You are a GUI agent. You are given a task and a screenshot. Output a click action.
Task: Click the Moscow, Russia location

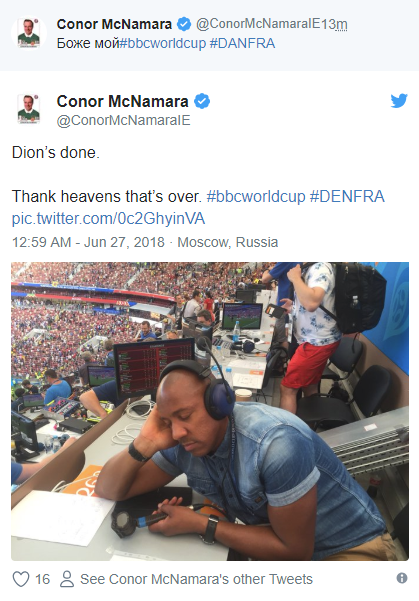228,242
